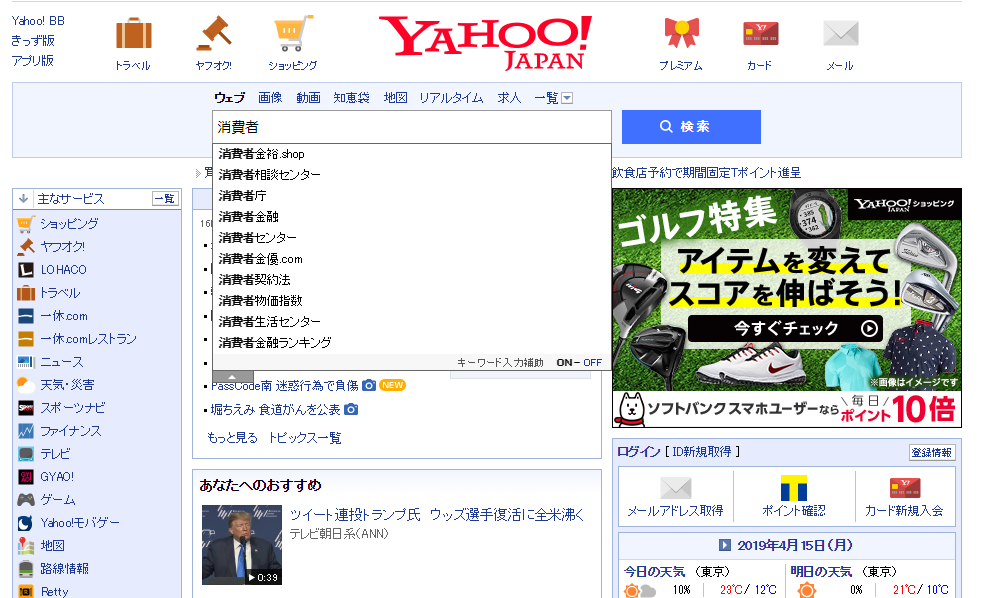
Task: Click sidebar ニュース icon
Action: click(26, 362)
